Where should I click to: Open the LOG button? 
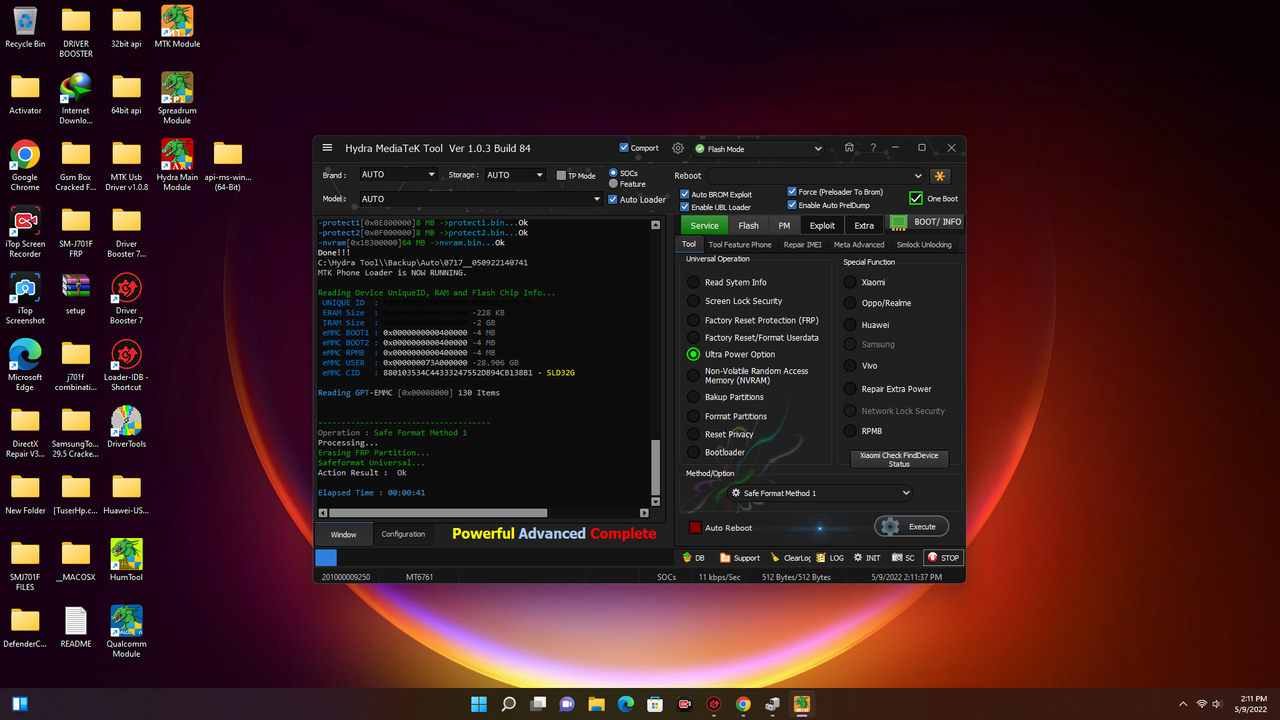[x=830, y=558]
